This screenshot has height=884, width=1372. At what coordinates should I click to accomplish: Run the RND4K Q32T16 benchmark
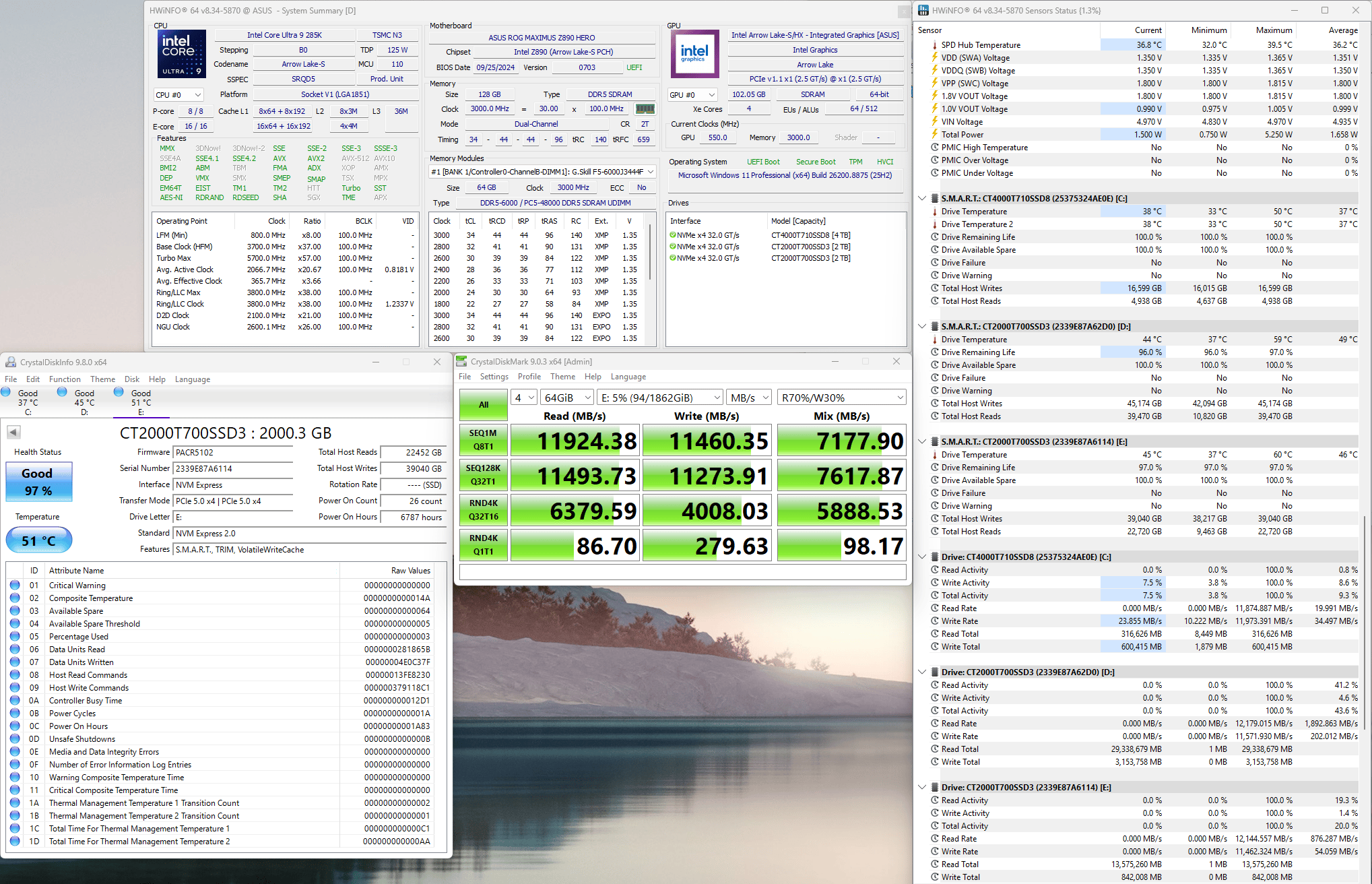[x=484, y=510]
